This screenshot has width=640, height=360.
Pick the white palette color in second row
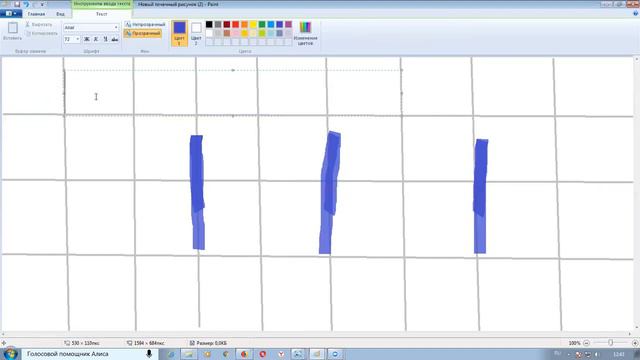209,33
